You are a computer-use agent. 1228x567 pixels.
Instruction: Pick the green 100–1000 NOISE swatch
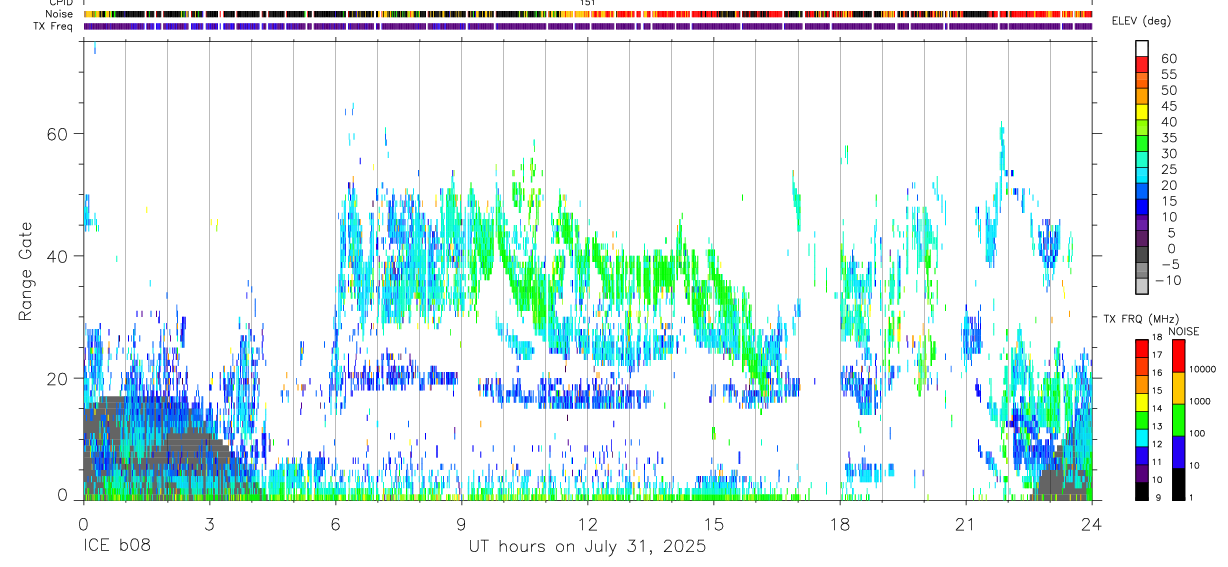[x=1178, y=420]
